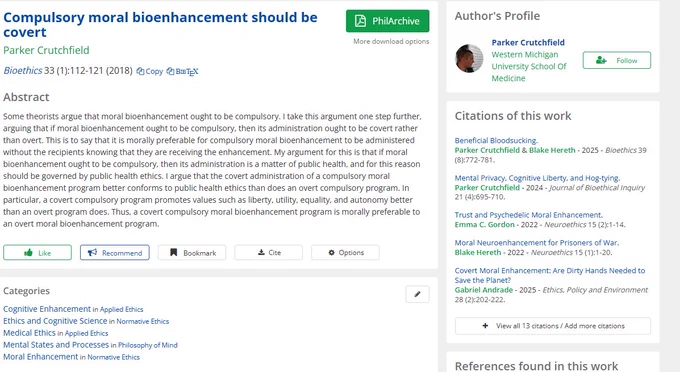
Task: Open Moral Neuroenhancement for Prisoners of War citation
Action: pyautogui.click(x=536, y=242)
